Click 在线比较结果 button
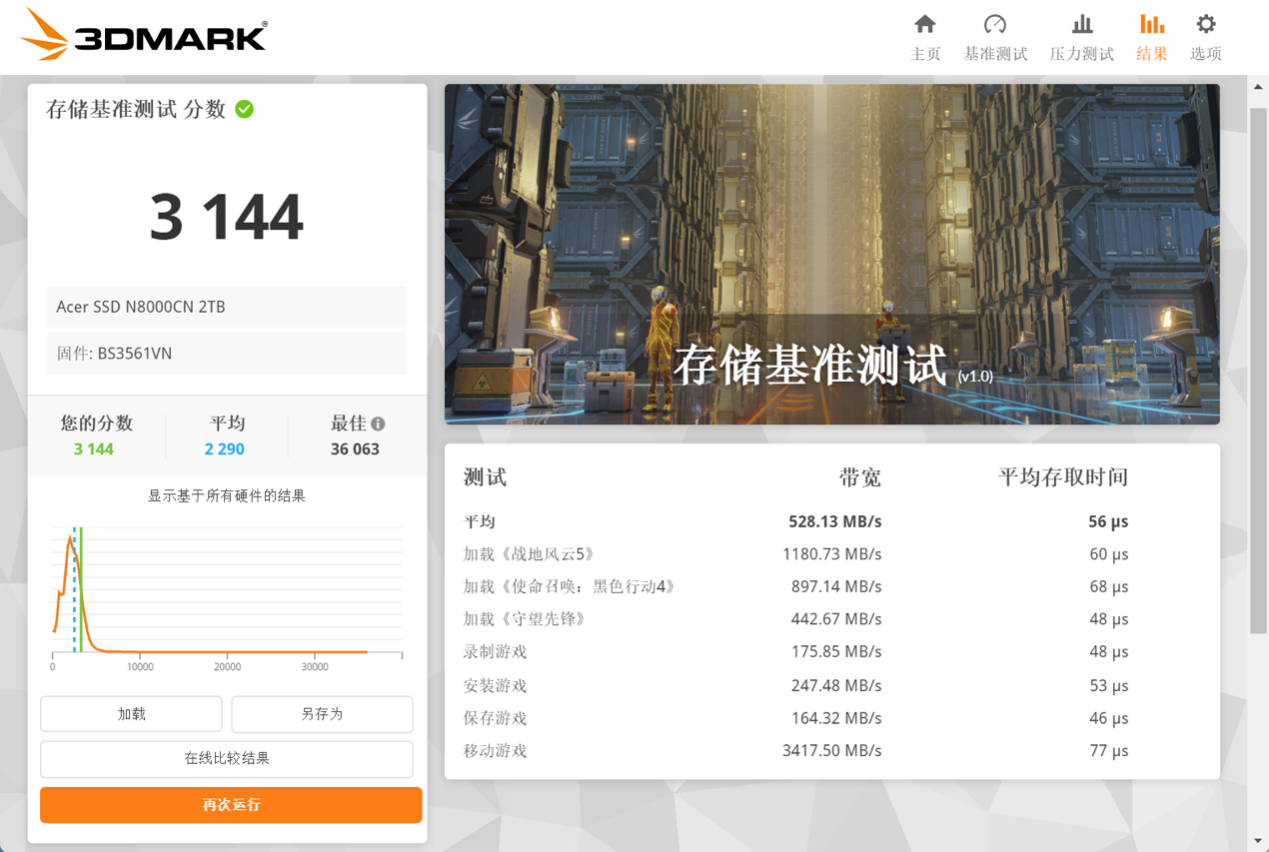The height and width of the screenshot is (852, 1269). coord(227,759)
